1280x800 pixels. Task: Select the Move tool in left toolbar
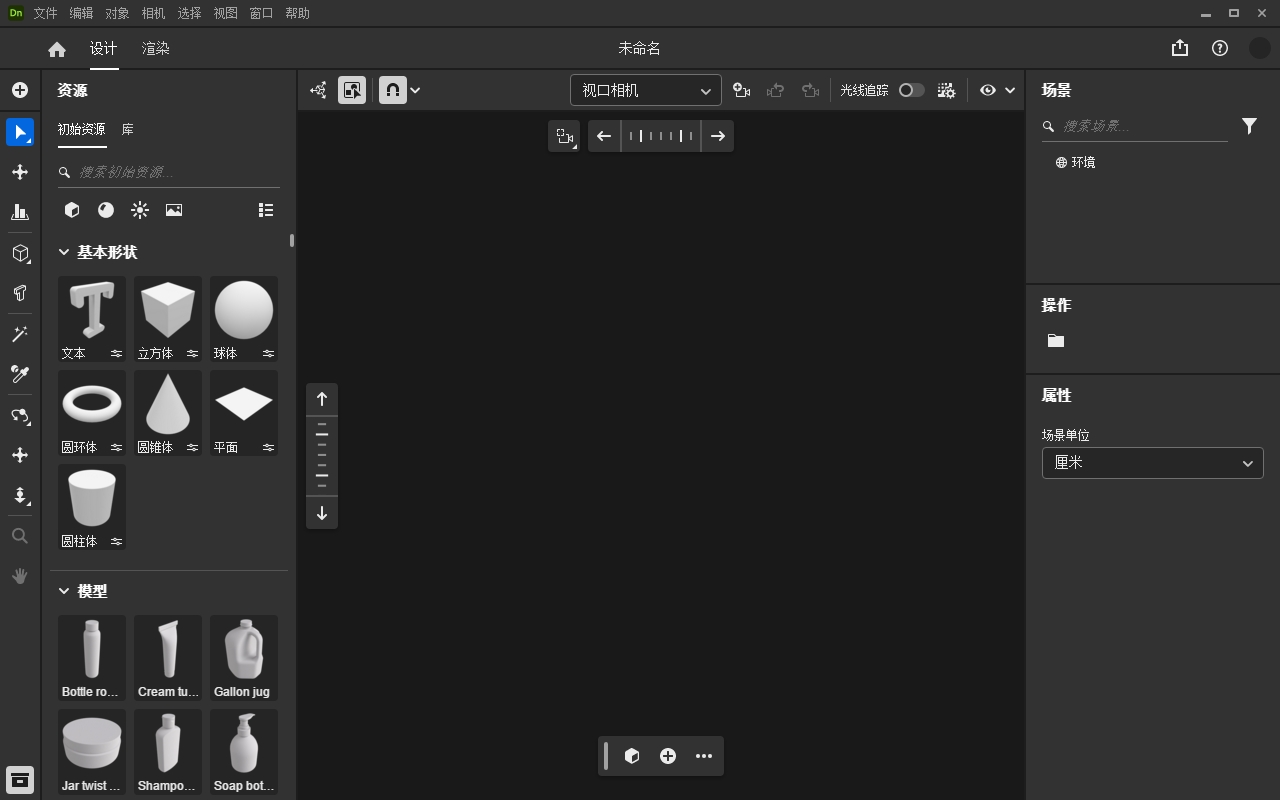(x=20, y=171)
